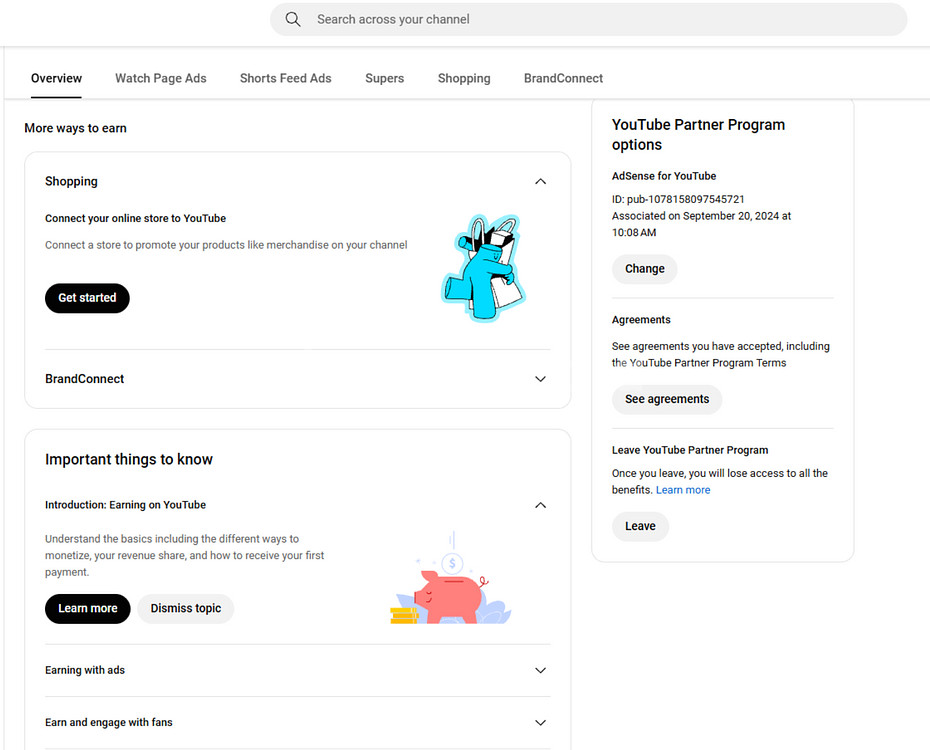Image resolution: width=930 pixels, height=750 pixels.
Task: Click the 'Understand the basics' description
Action: [x=184, y=556]
